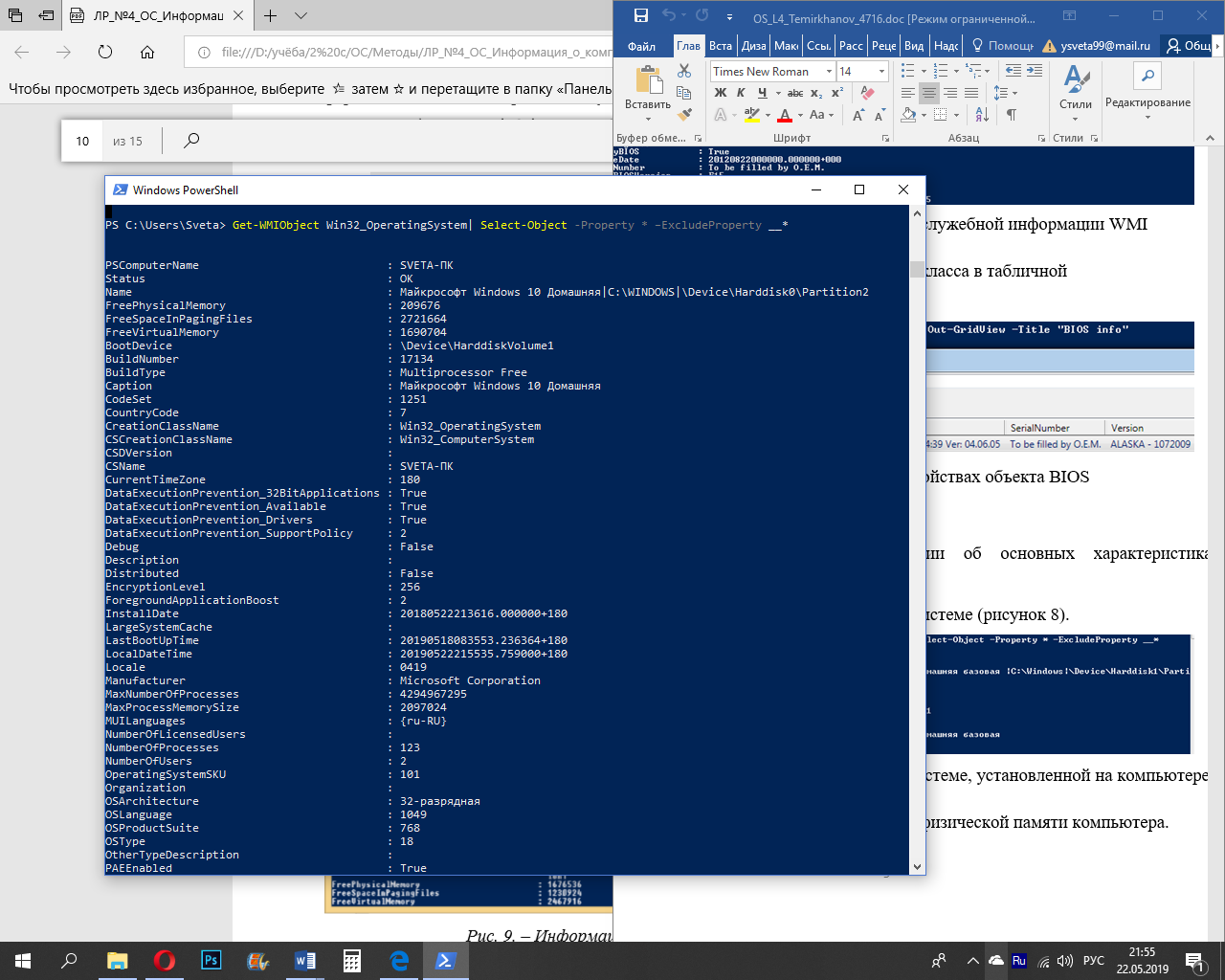
Task: Refresh the page in the Edge browser
Action: click(105, 53)
